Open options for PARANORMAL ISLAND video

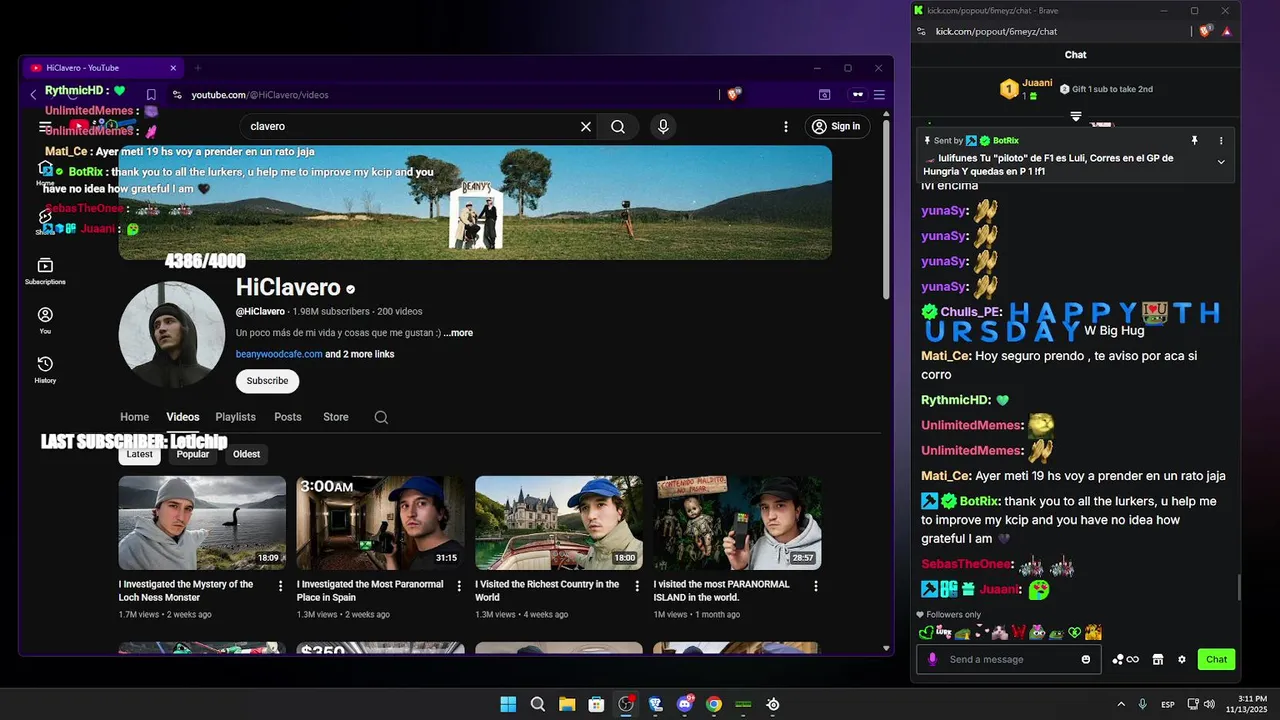[x=815, y=586]
